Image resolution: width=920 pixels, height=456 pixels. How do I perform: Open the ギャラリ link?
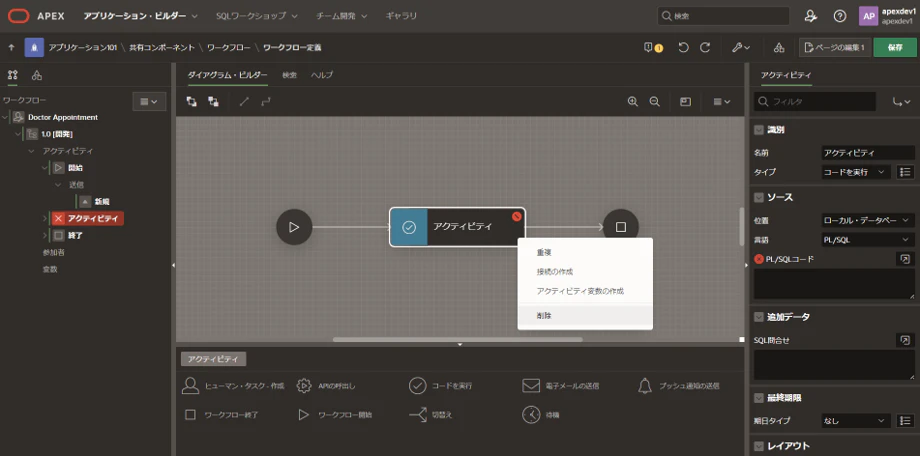(x=401, y=16)
